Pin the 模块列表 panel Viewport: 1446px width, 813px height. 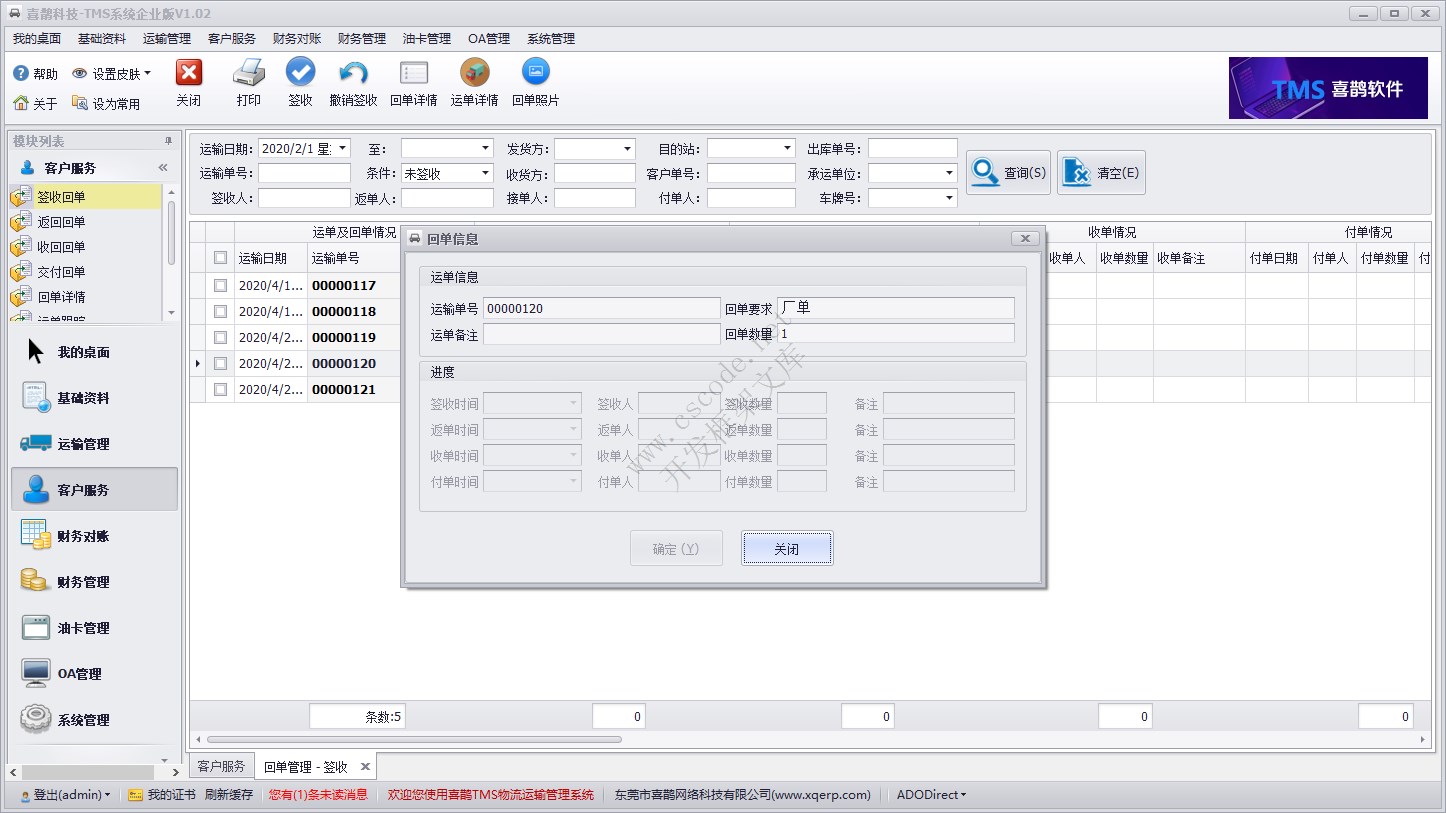point(168,141)
